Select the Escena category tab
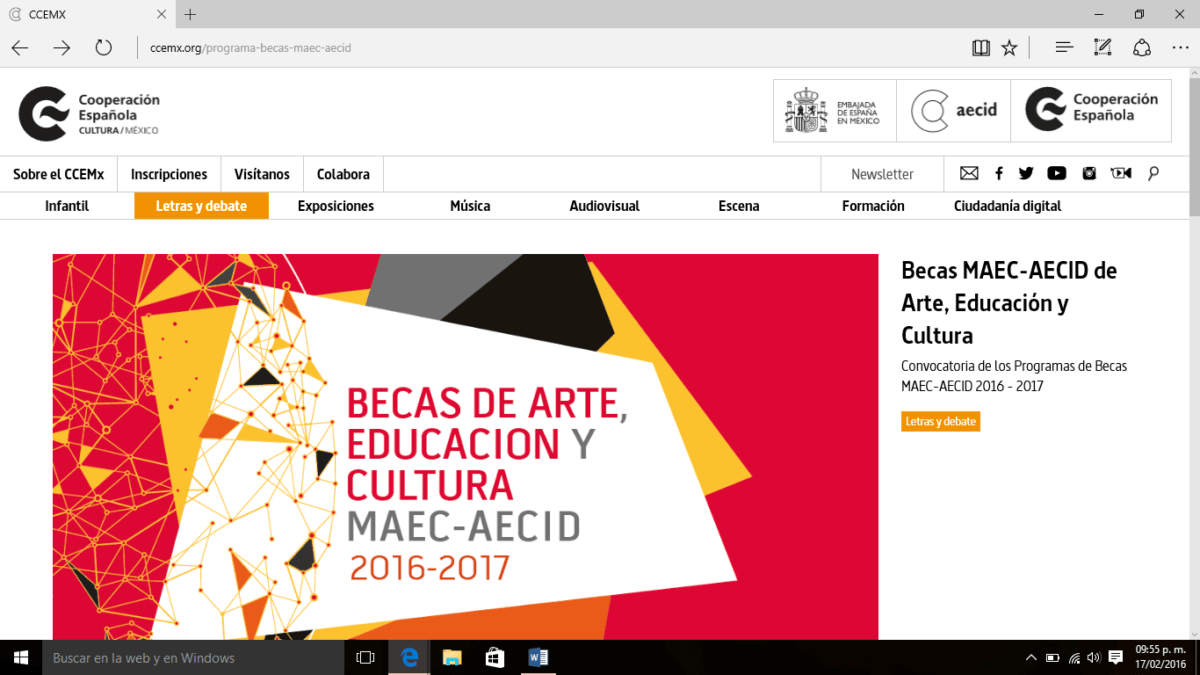 tap(739, 206)
